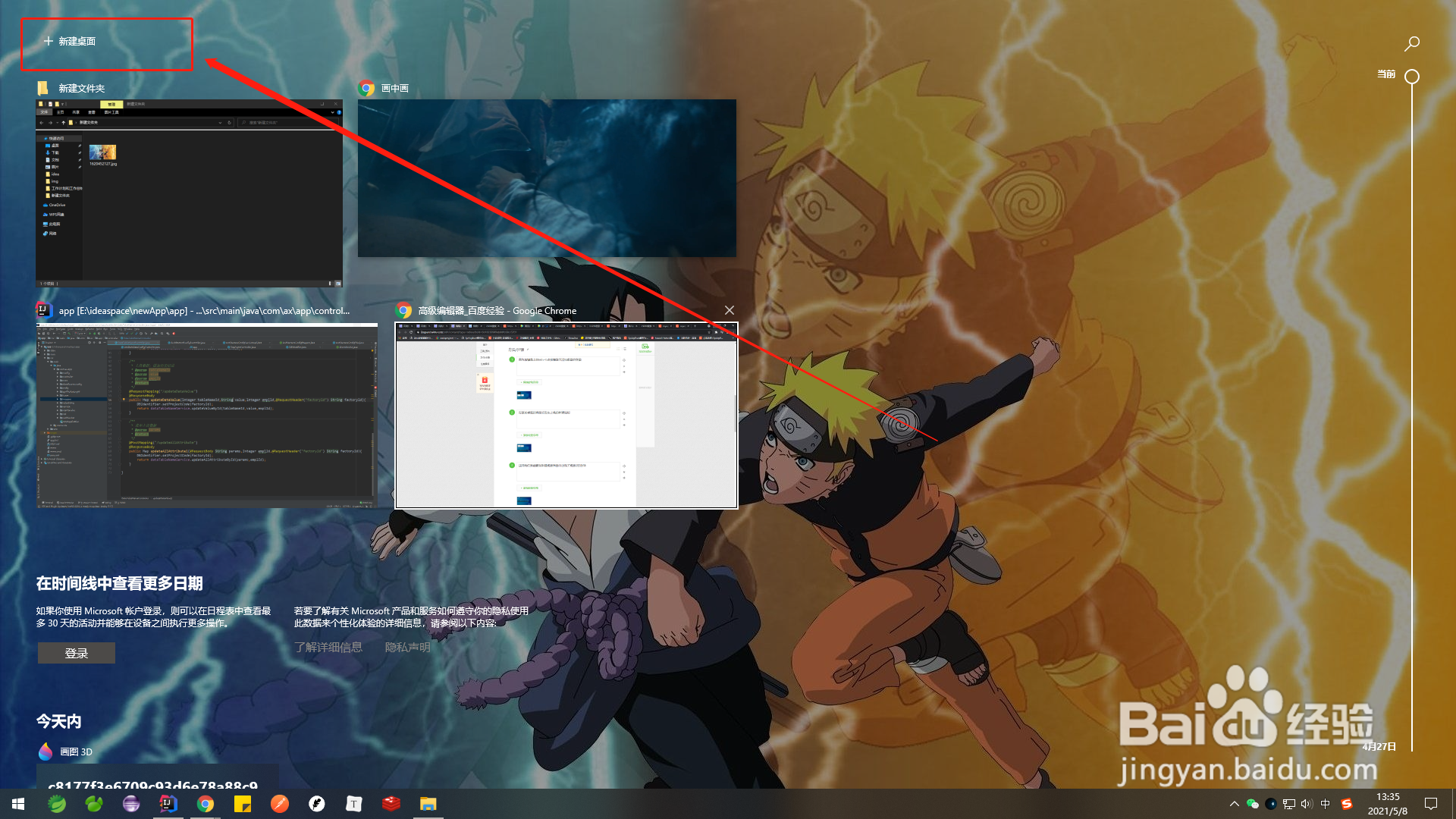Viewport: 1456px width, 819px height.
Task: Open the WeChat tray icon
Action: coord(1253,804)
